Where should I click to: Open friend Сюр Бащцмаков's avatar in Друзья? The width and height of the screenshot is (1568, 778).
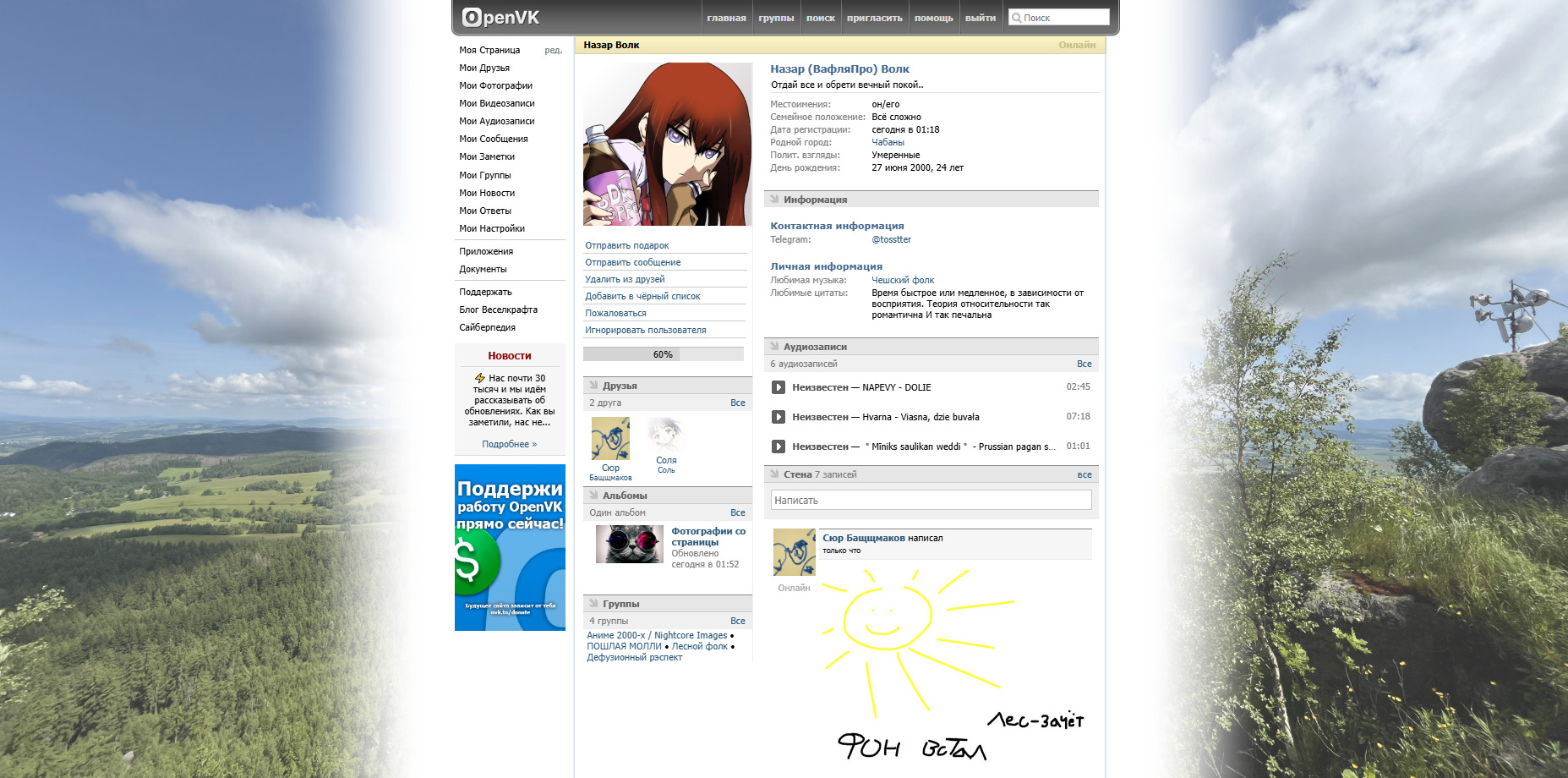610,438
